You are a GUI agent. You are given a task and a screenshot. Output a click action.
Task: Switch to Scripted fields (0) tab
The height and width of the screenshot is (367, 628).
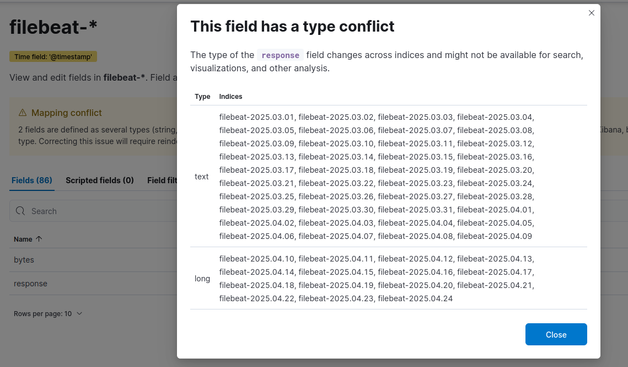click(x=100, y=180)
